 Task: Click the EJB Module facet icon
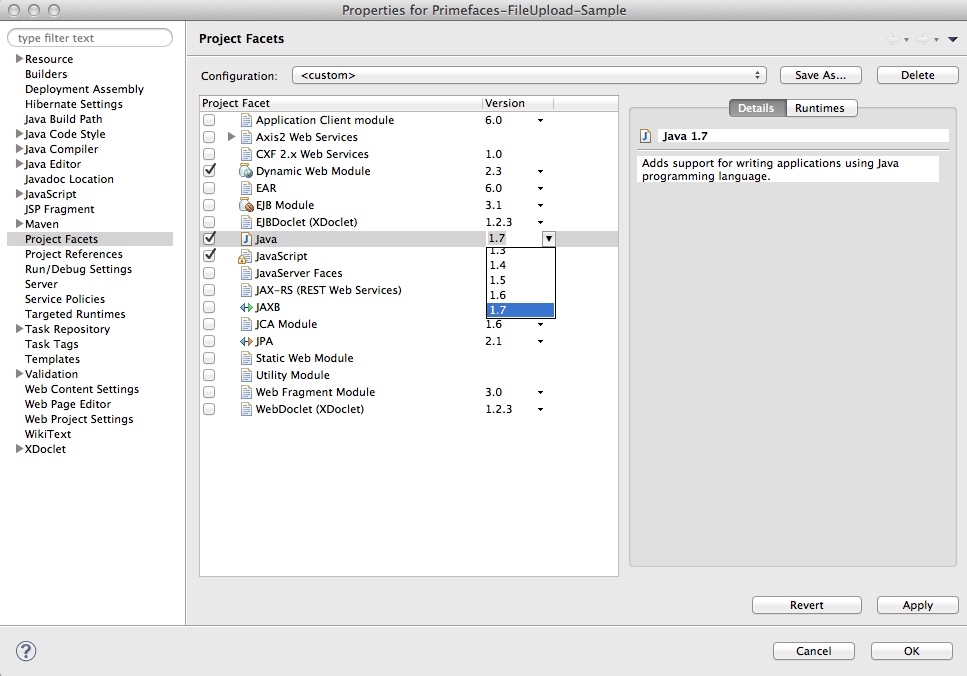coord(244,204)
